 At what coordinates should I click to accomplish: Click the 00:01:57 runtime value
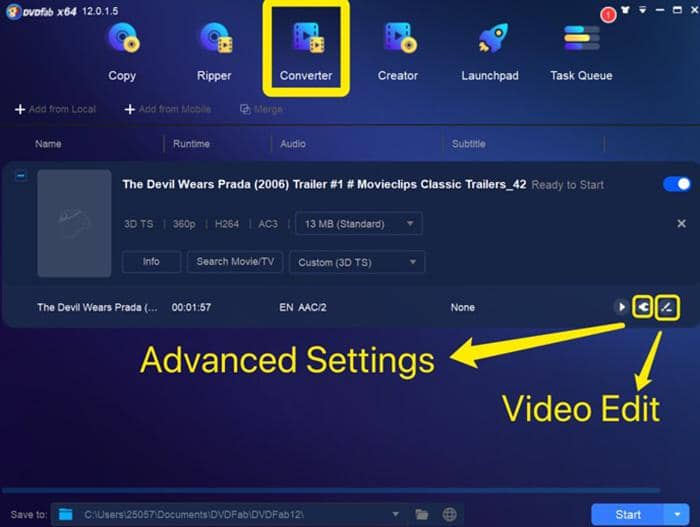[x=191, y=308]
